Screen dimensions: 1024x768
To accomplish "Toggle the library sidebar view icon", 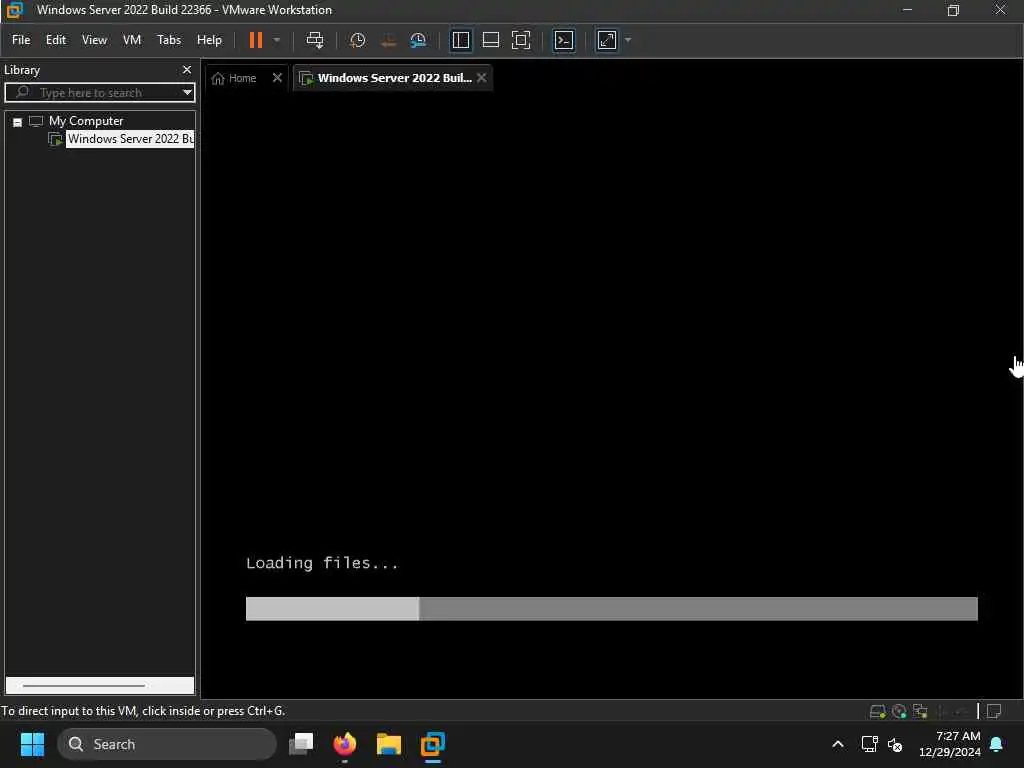I will coord(460,40).
